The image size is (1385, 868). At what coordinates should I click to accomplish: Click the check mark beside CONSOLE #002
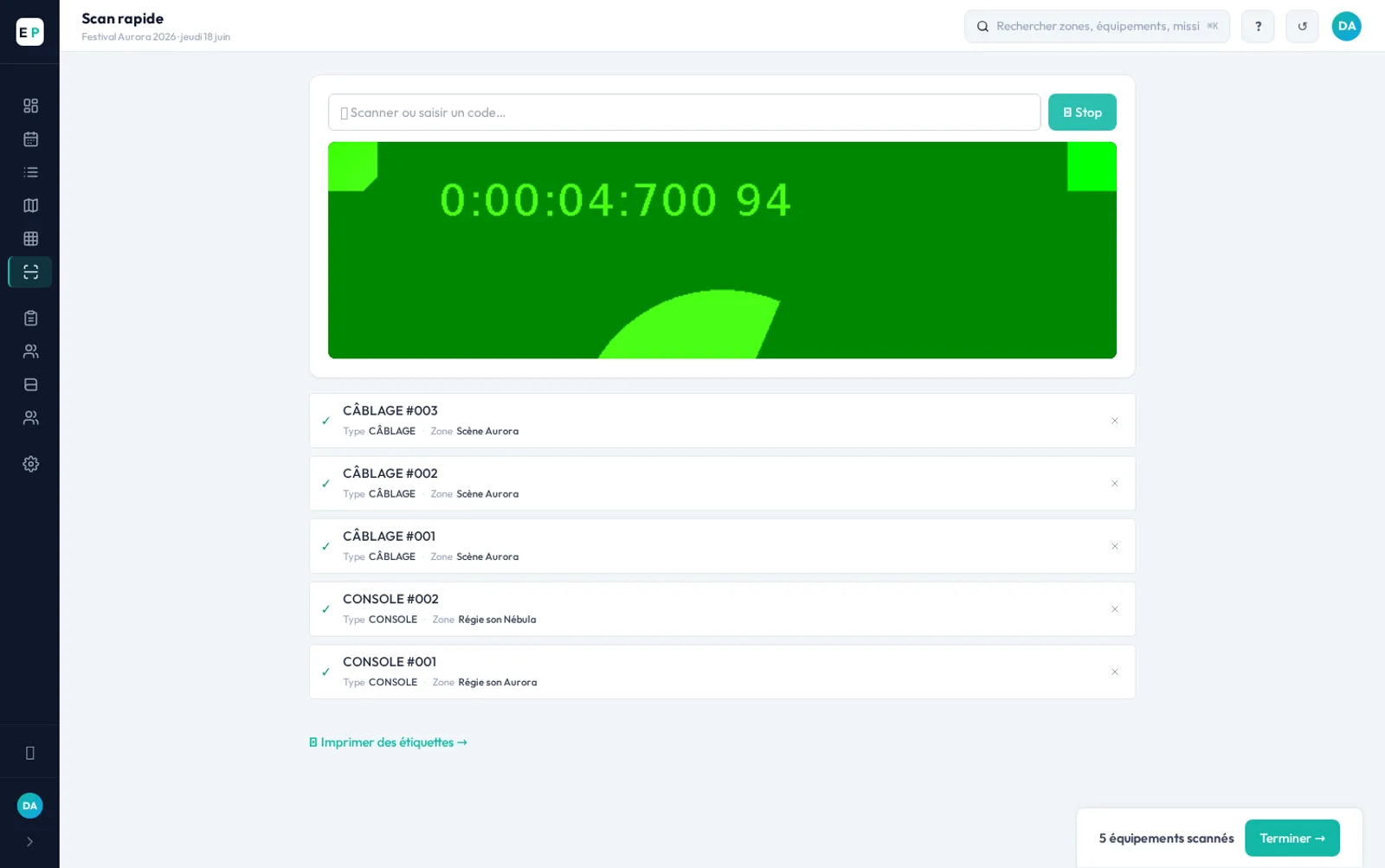point(325,609)
